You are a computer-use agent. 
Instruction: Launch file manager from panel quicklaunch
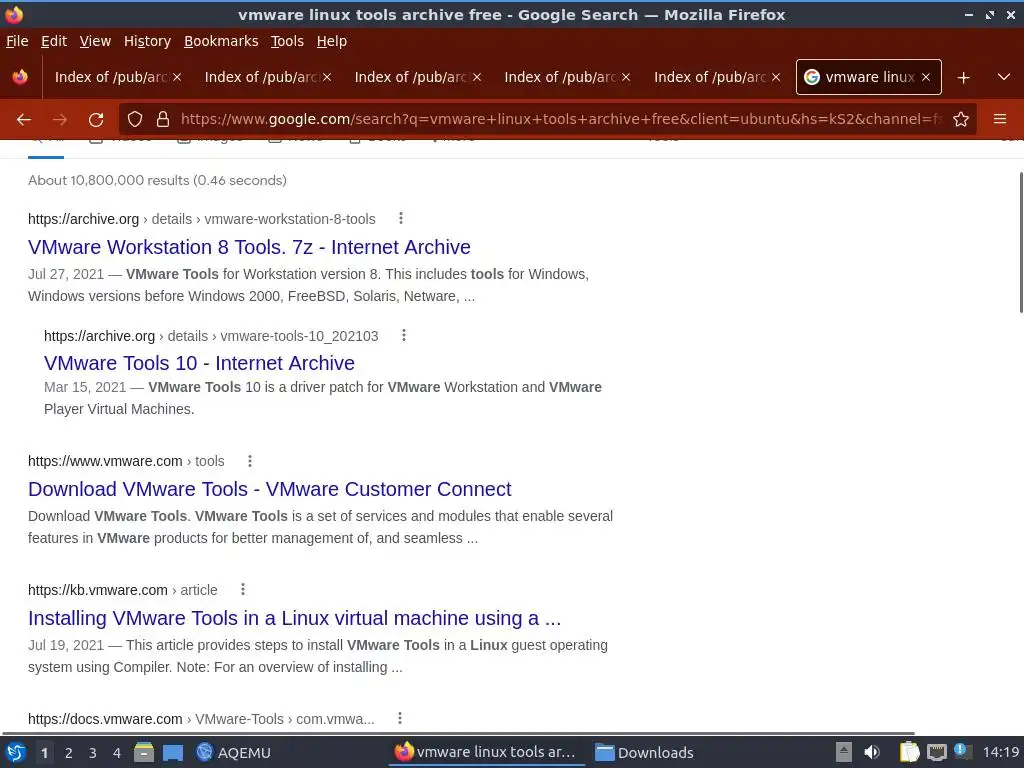pyautogui.click(x=144, y=752)
